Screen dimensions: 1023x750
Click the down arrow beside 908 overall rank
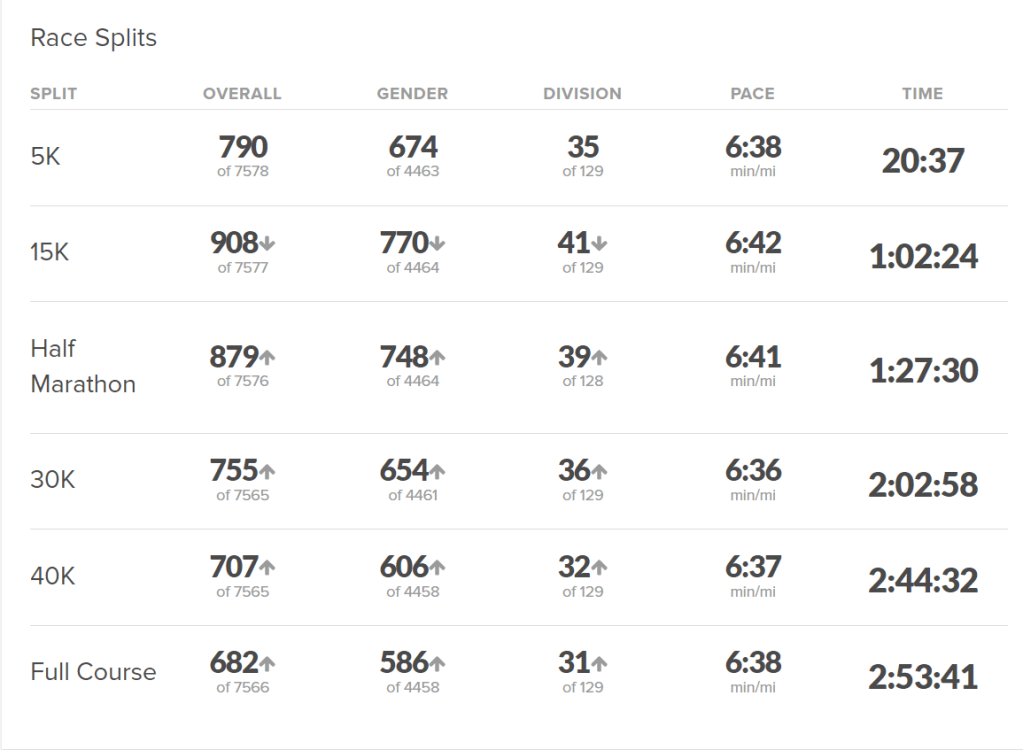click(267, 244)
